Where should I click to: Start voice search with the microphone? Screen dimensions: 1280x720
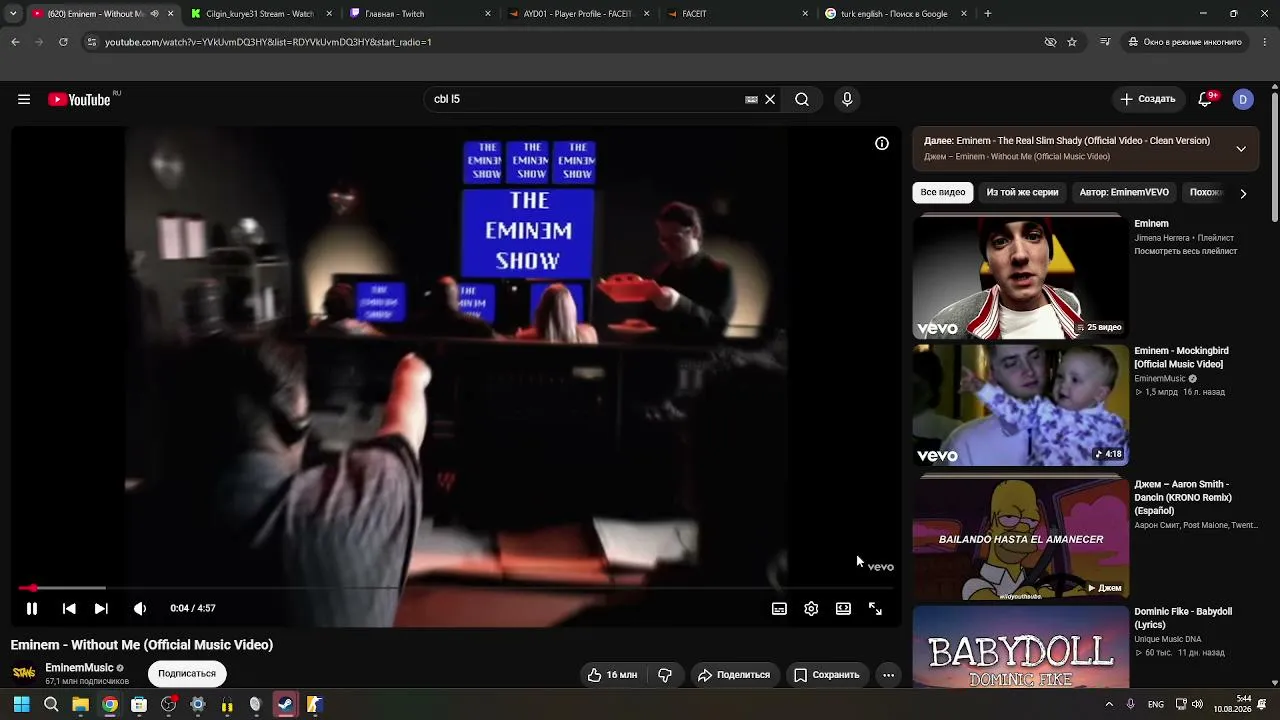[x=847, y=99]
